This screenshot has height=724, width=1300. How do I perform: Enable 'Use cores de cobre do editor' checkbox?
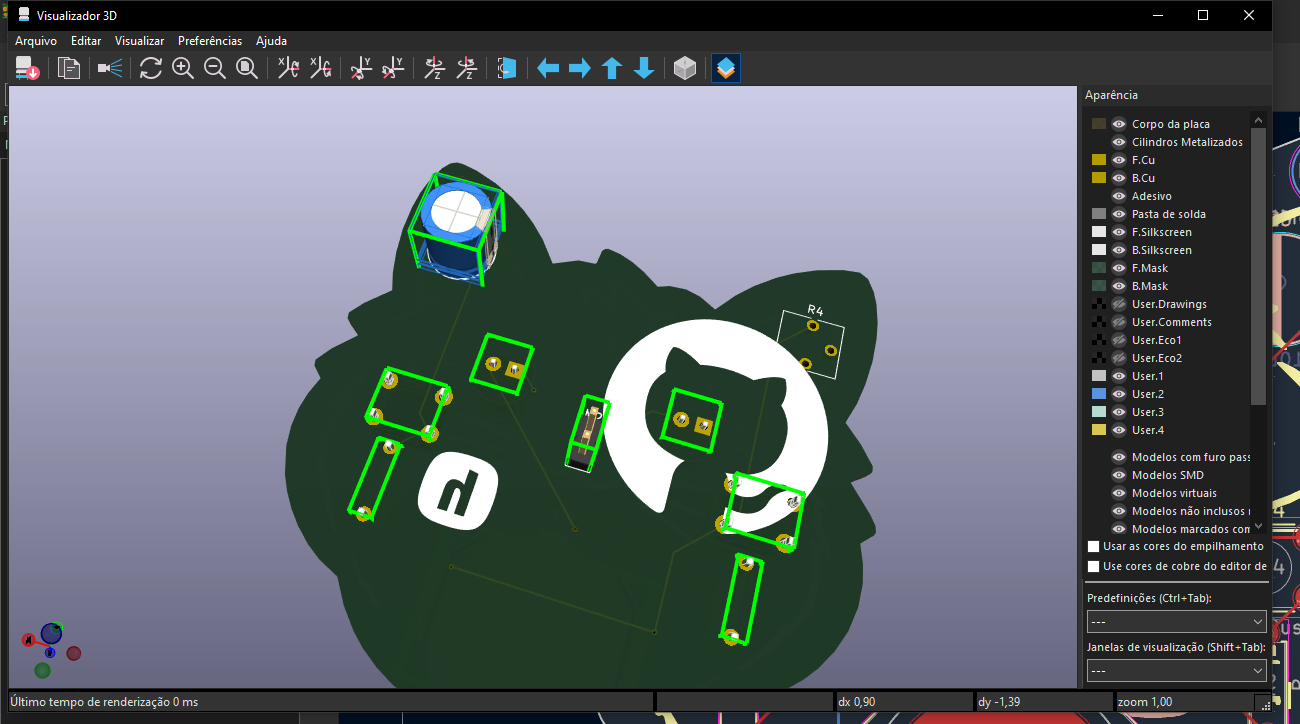pos(1093,566)
